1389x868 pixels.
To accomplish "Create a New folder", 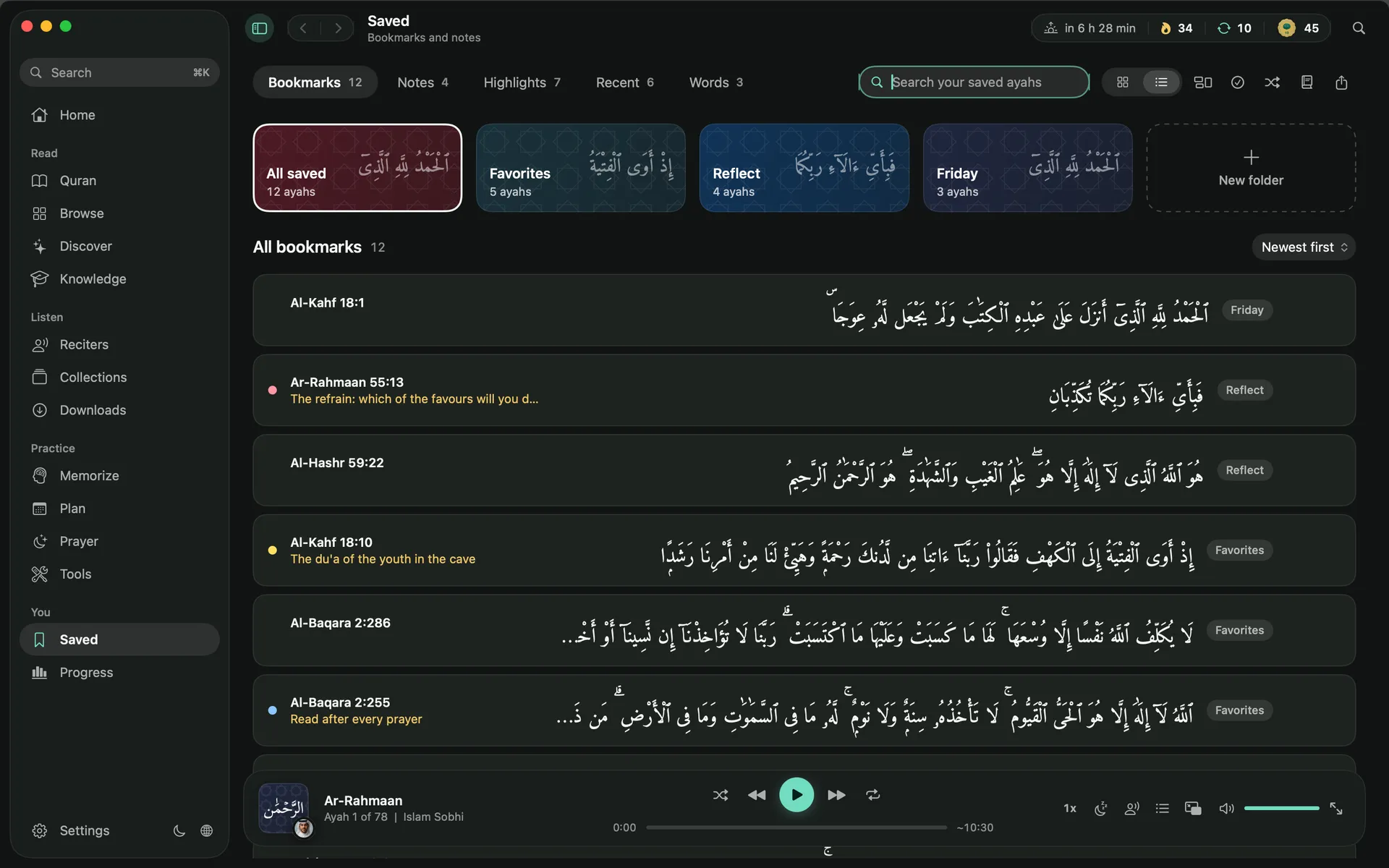I will point(1251,168).
